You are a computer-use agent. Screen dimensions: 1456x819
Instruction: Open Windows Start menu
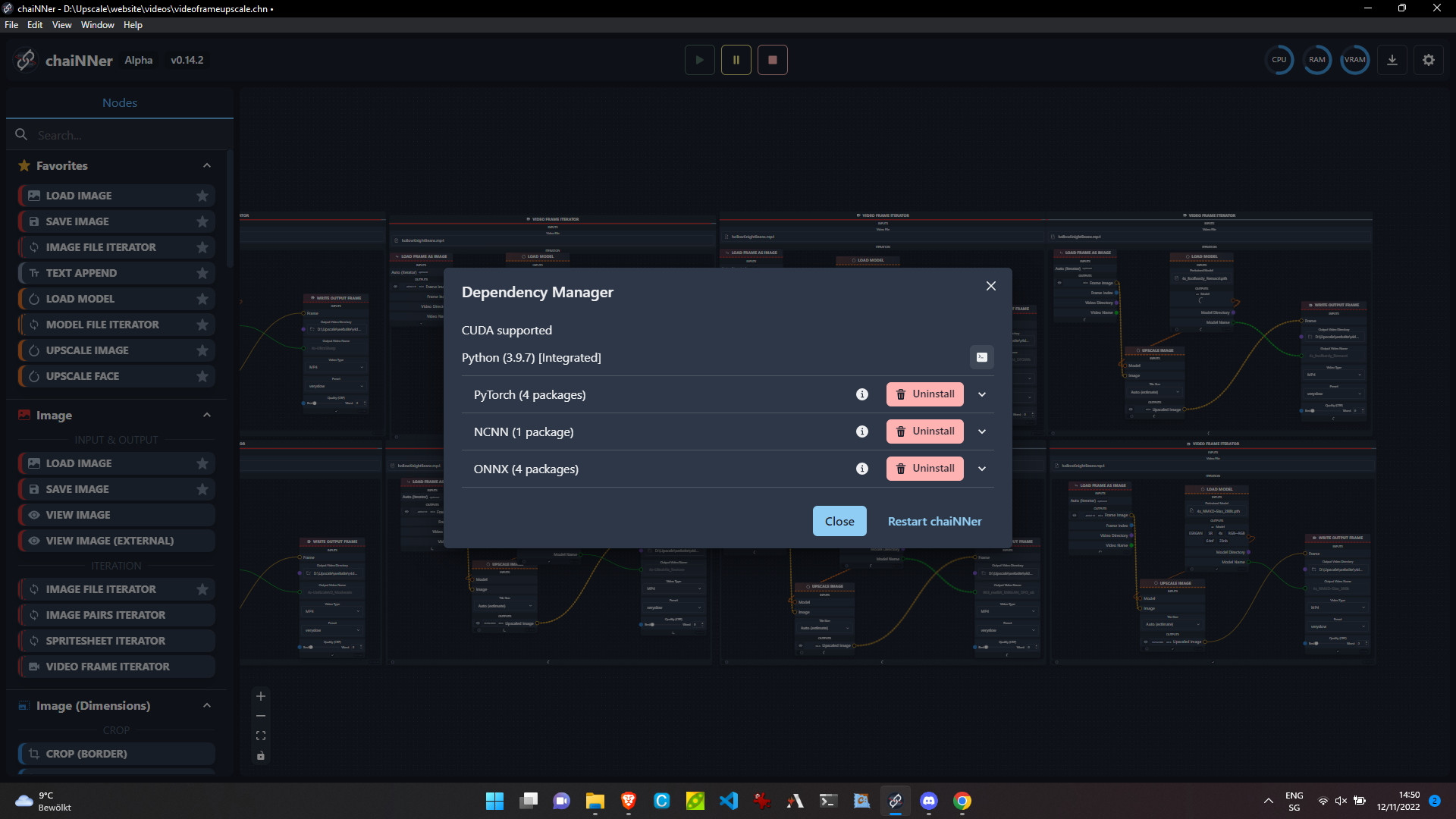click(494, 801)
